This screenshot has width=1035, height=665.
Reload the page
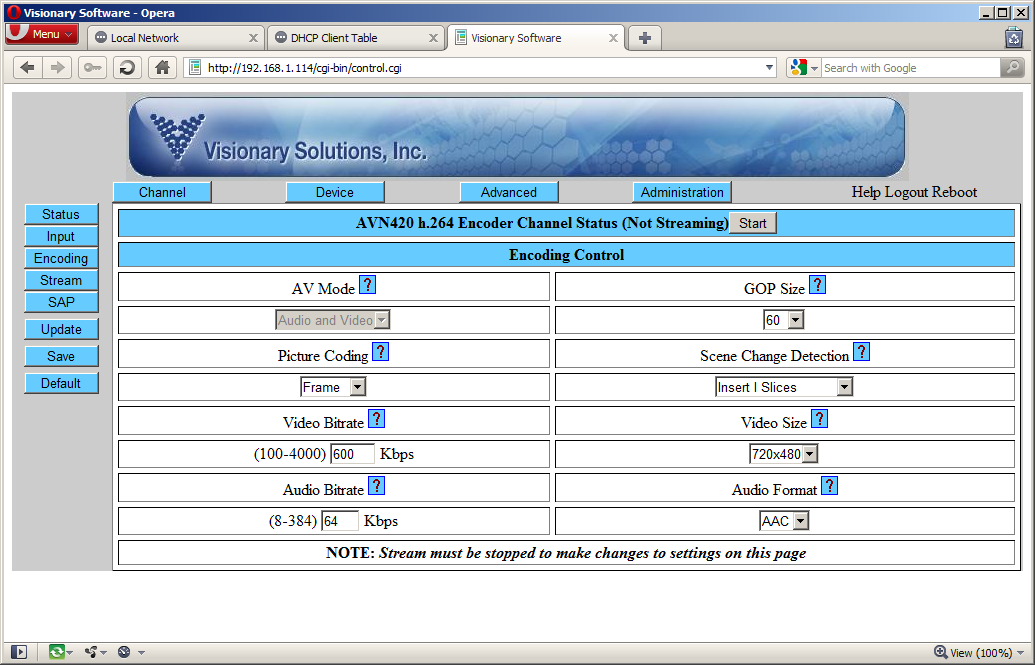[x=127, y=67]
